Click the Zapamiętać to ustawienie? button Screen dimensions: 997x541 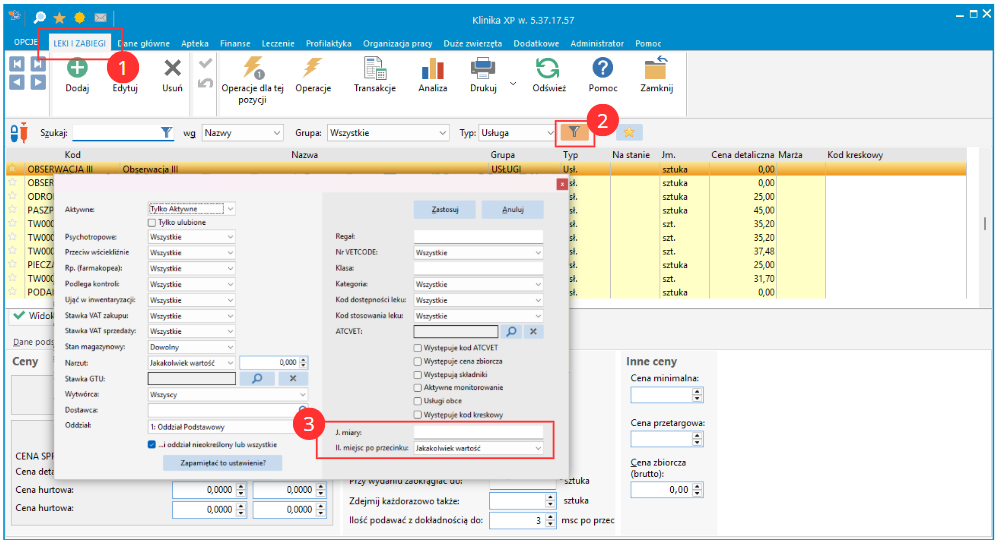(223, 463)
